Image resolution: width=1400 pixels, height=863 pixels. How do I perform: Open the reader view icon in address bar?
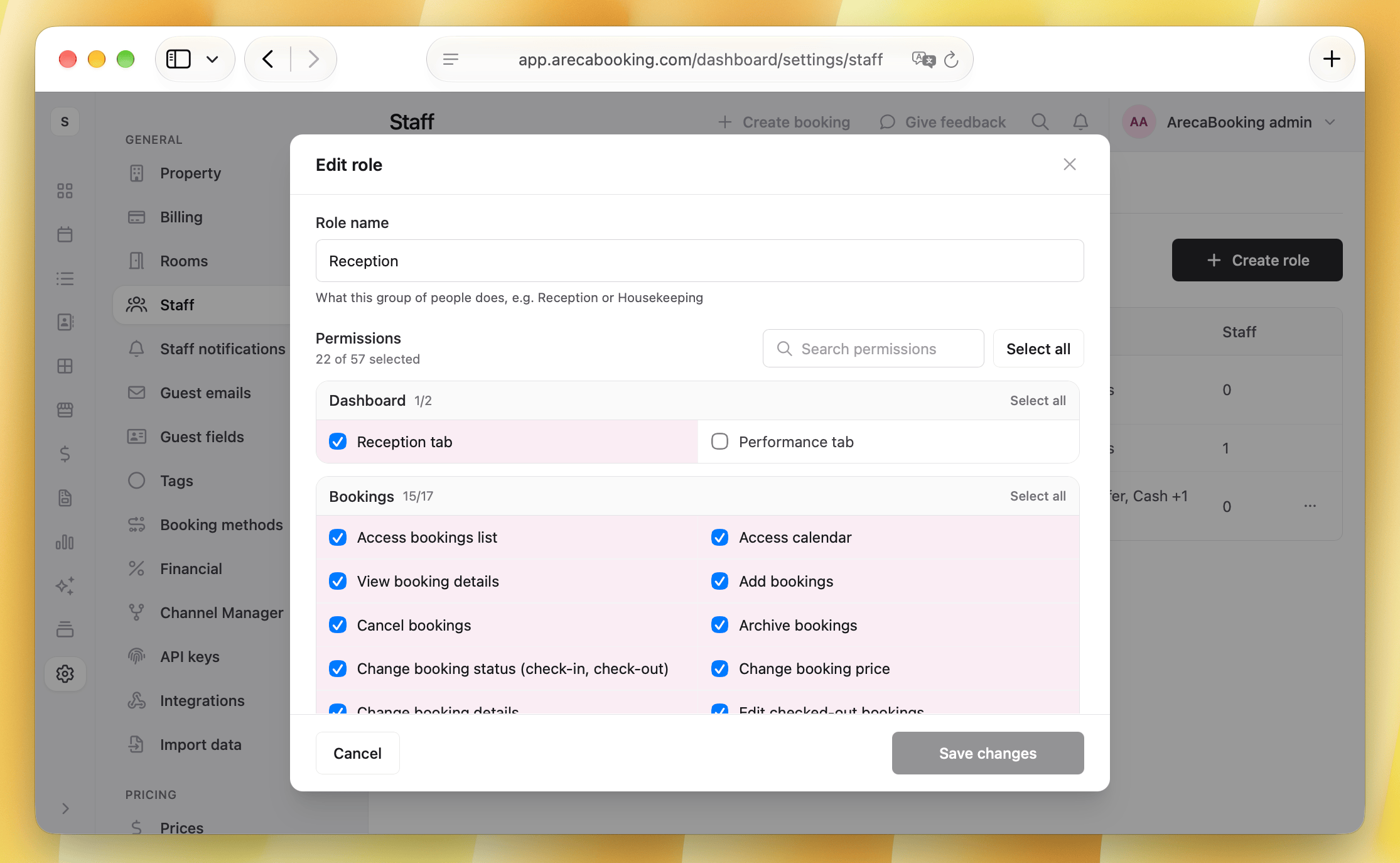click(x=451, y=60)
